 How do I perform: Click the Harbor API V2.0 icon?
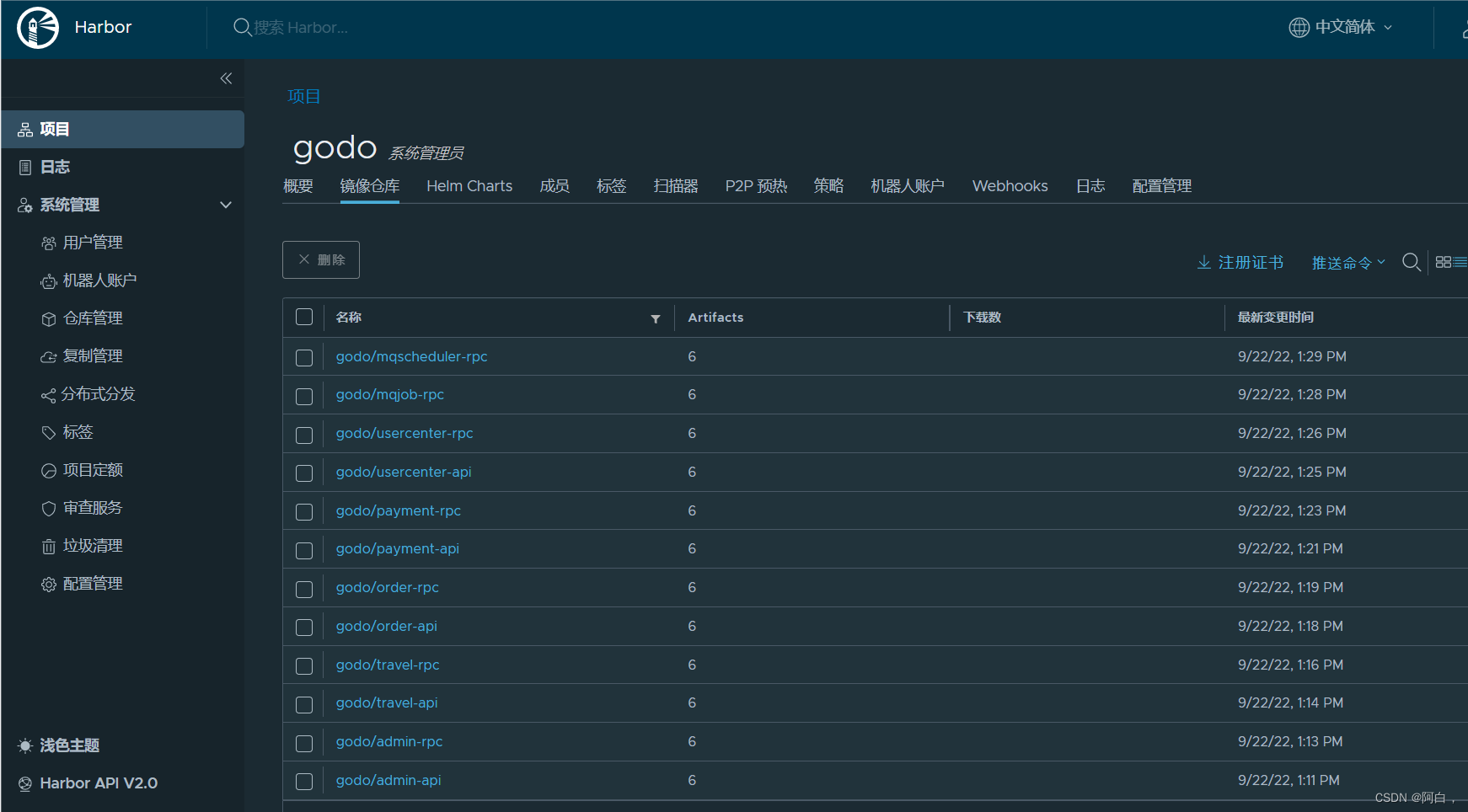(x=25, y=783)
